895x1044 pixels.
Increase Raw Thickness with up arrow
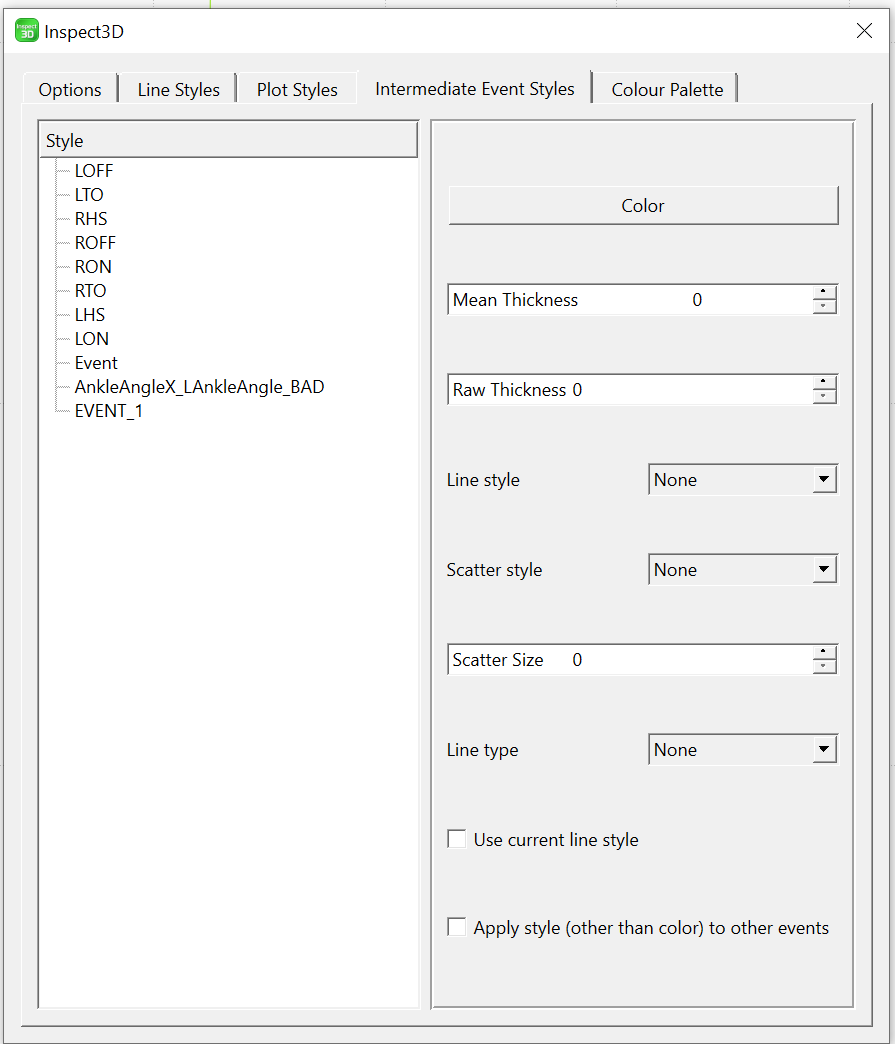(824, 382)
